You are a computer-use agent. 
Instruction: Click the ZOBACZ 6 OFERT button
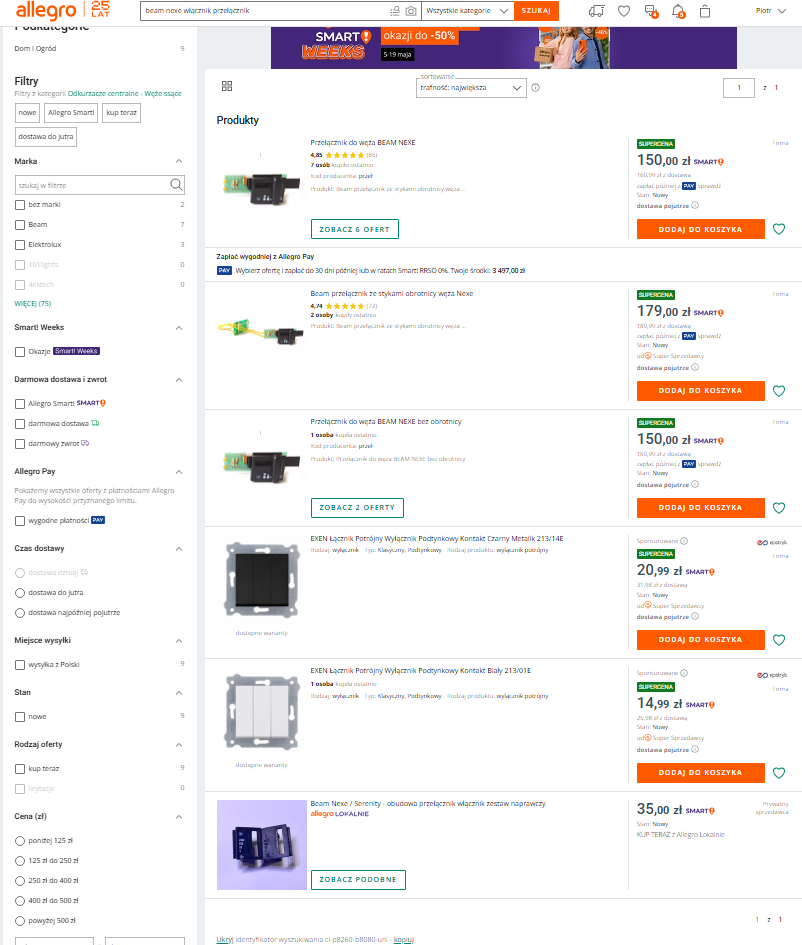(x=354, y=230)
